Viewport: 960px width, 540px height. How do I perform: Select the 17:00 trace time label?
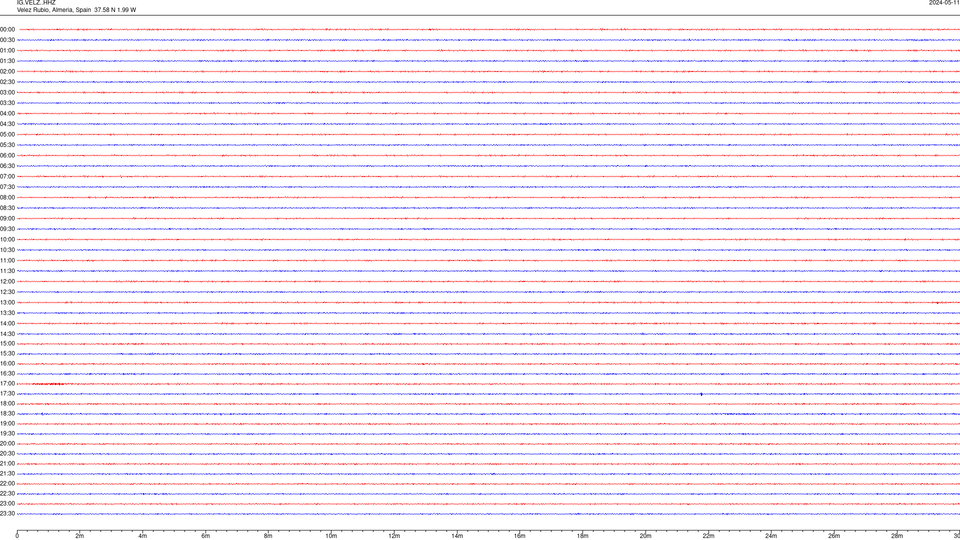[x=7, y=383]
